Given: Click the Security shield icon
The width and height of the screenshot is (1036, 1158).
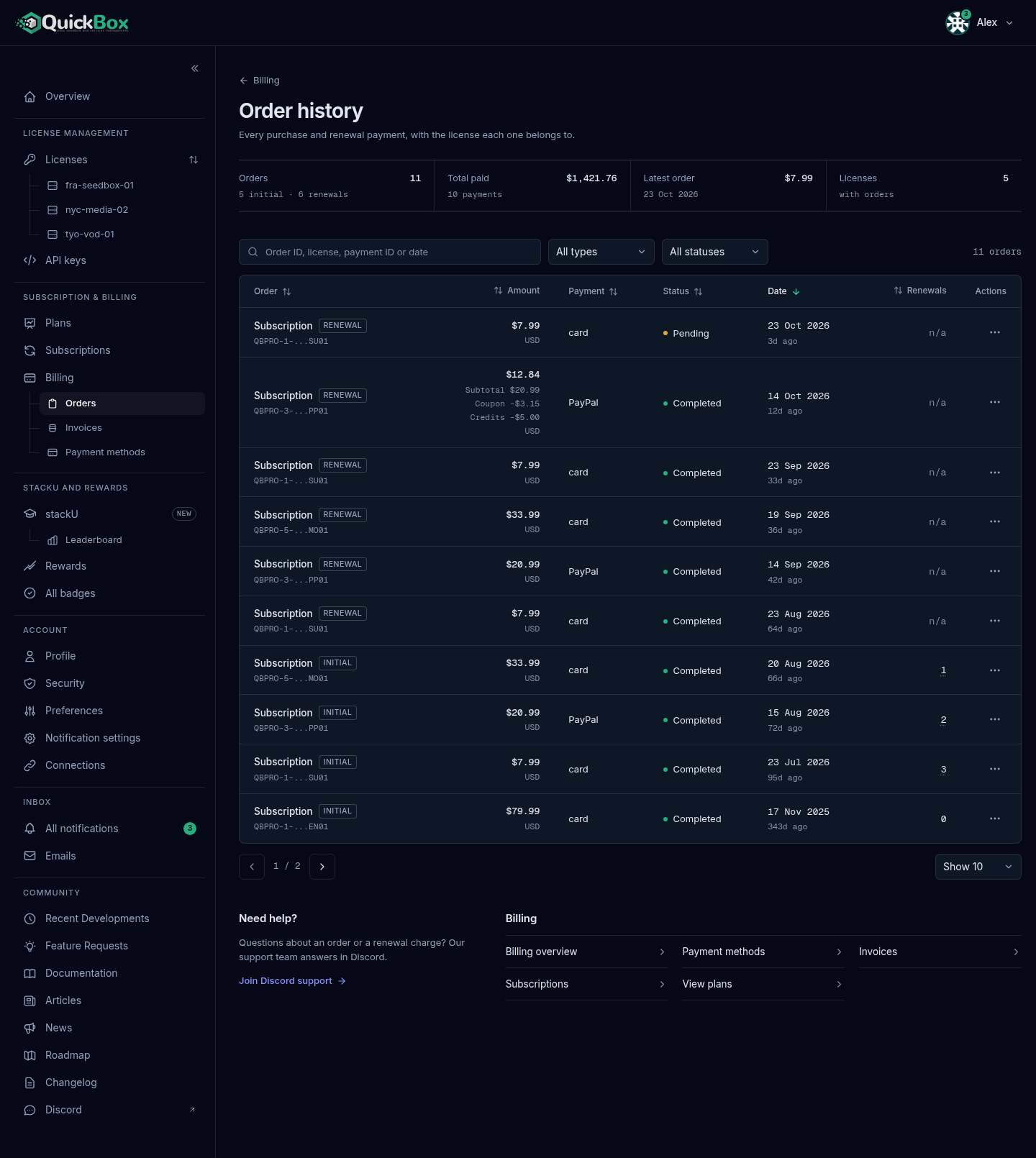Looking at the screenshot, I should click(29, 683).
